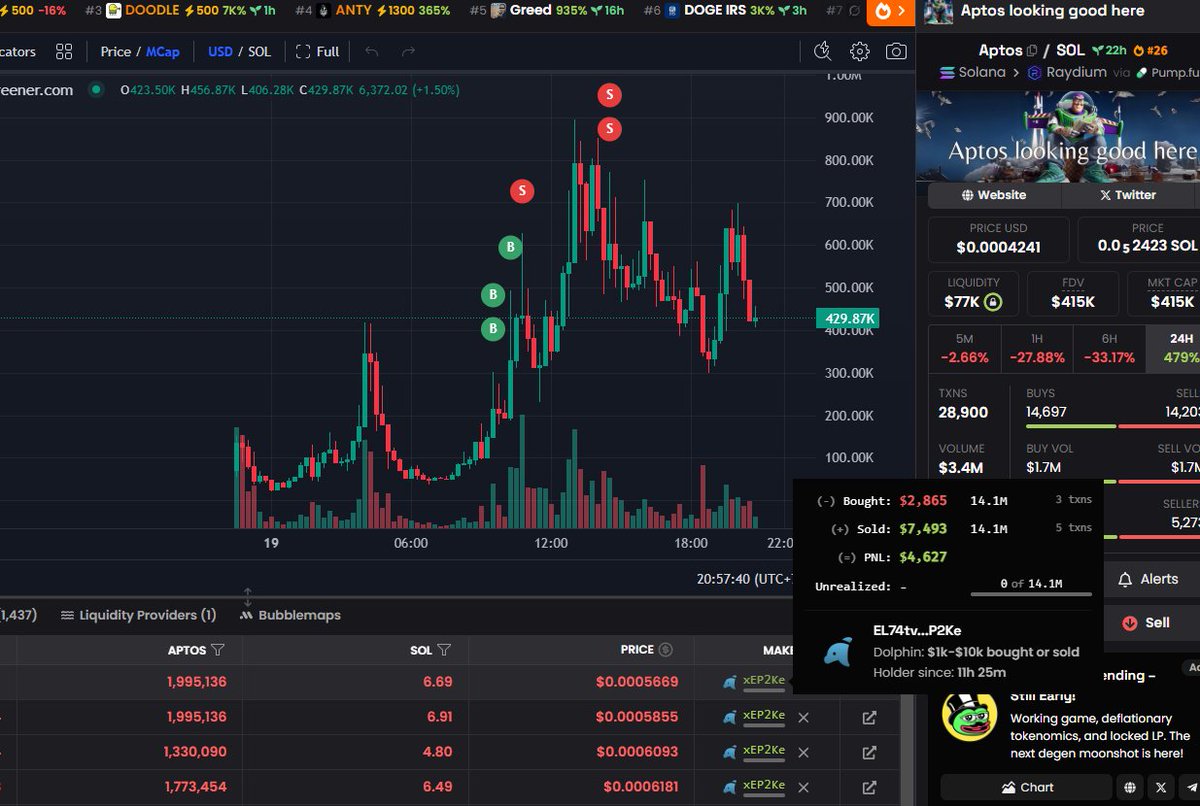Open the ad's Chart button

[1026, 787]
